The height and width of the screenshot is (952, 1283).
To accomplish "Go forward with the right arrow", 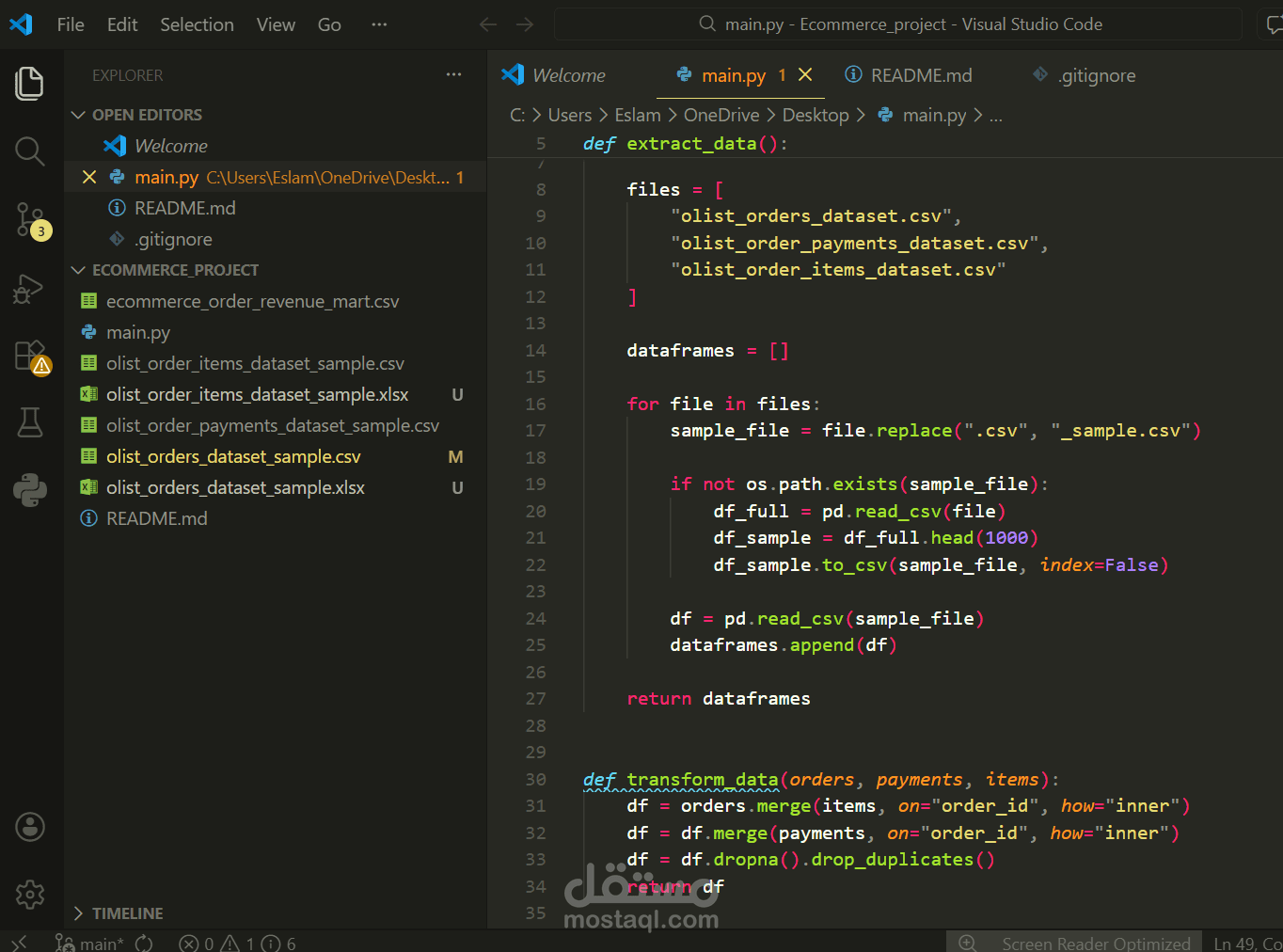I will coord(526,24).
